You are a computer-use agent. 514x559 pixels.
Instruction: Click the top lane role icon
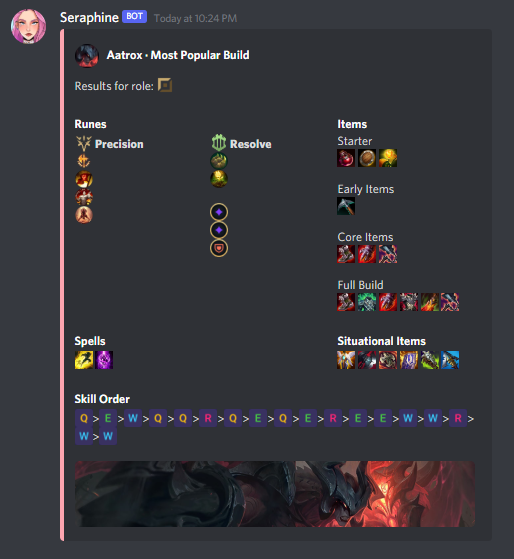click(x=165, y=85)
